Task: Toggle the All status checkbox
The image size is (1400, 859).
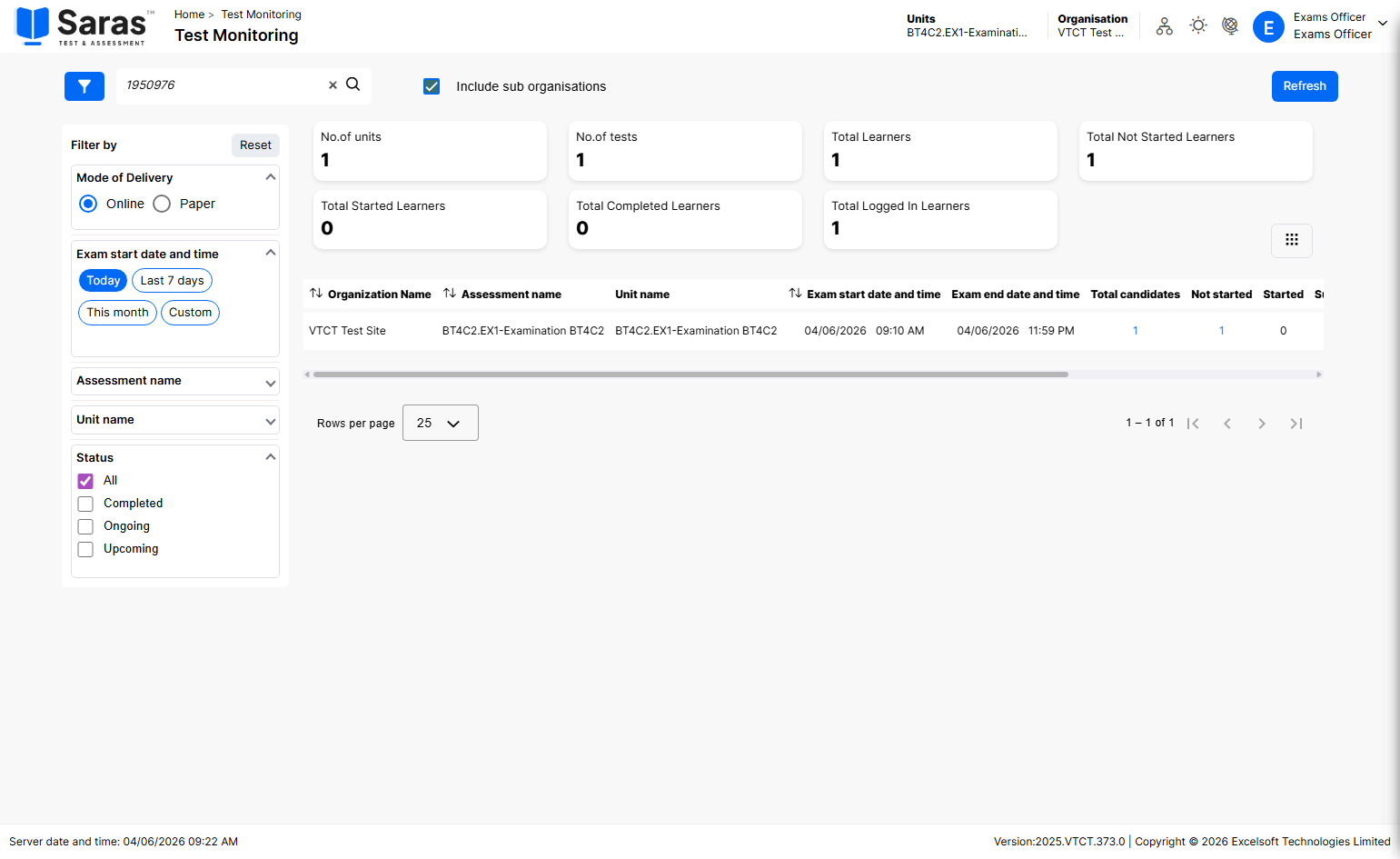Action: pyautogui.click(x=85, y=481)
